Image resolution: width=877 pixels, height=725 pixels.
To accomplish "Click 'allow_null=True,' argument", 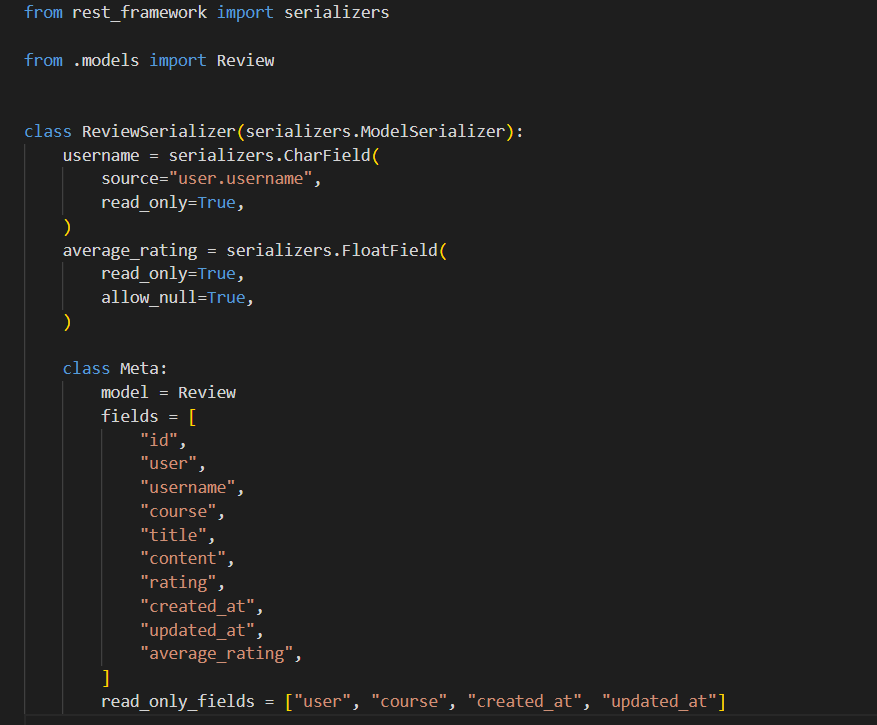I will (177, 298).
